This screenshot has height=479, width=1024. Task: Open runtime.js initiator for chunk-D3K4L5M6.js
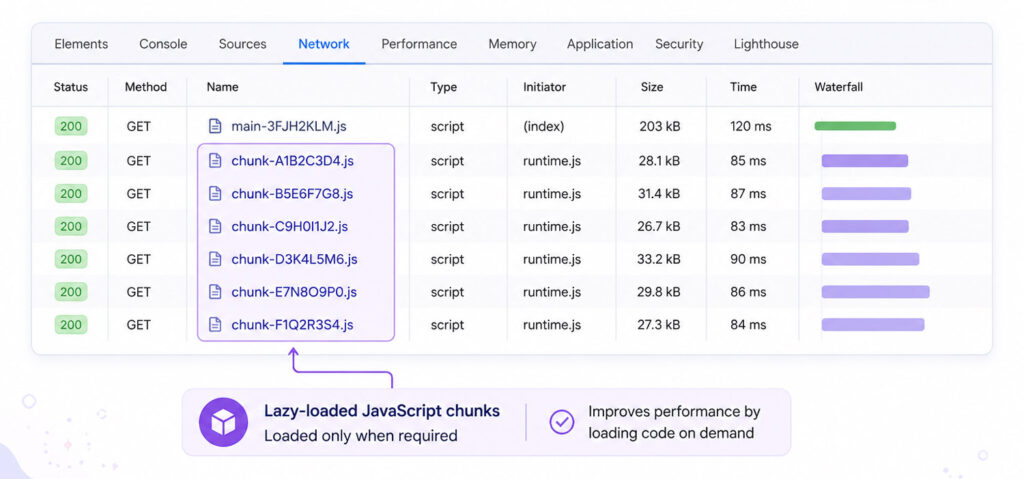pyautogui.click(x=552, y=259)
